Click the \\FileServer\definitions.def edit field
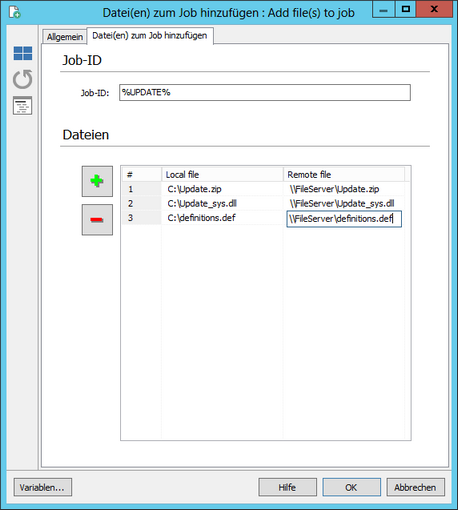 click(344, 219)
